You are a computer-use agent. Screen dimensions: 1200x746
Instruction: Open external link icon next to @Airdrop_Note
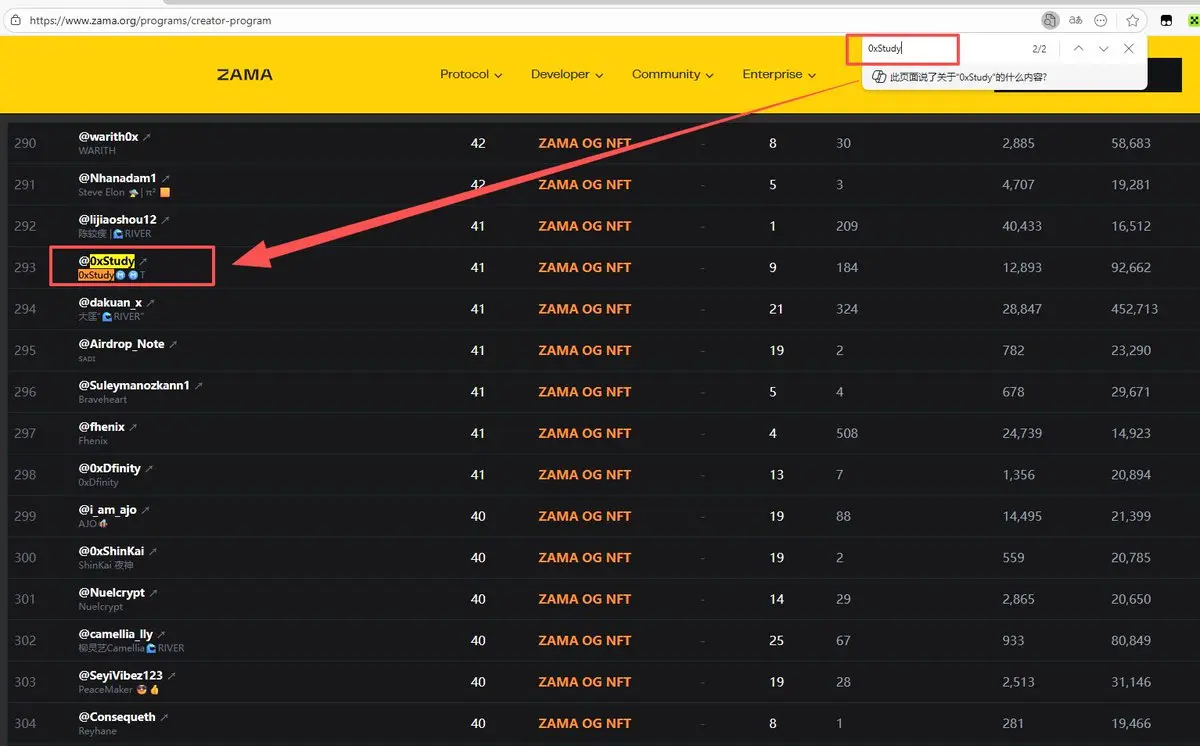tap(173, 344)
